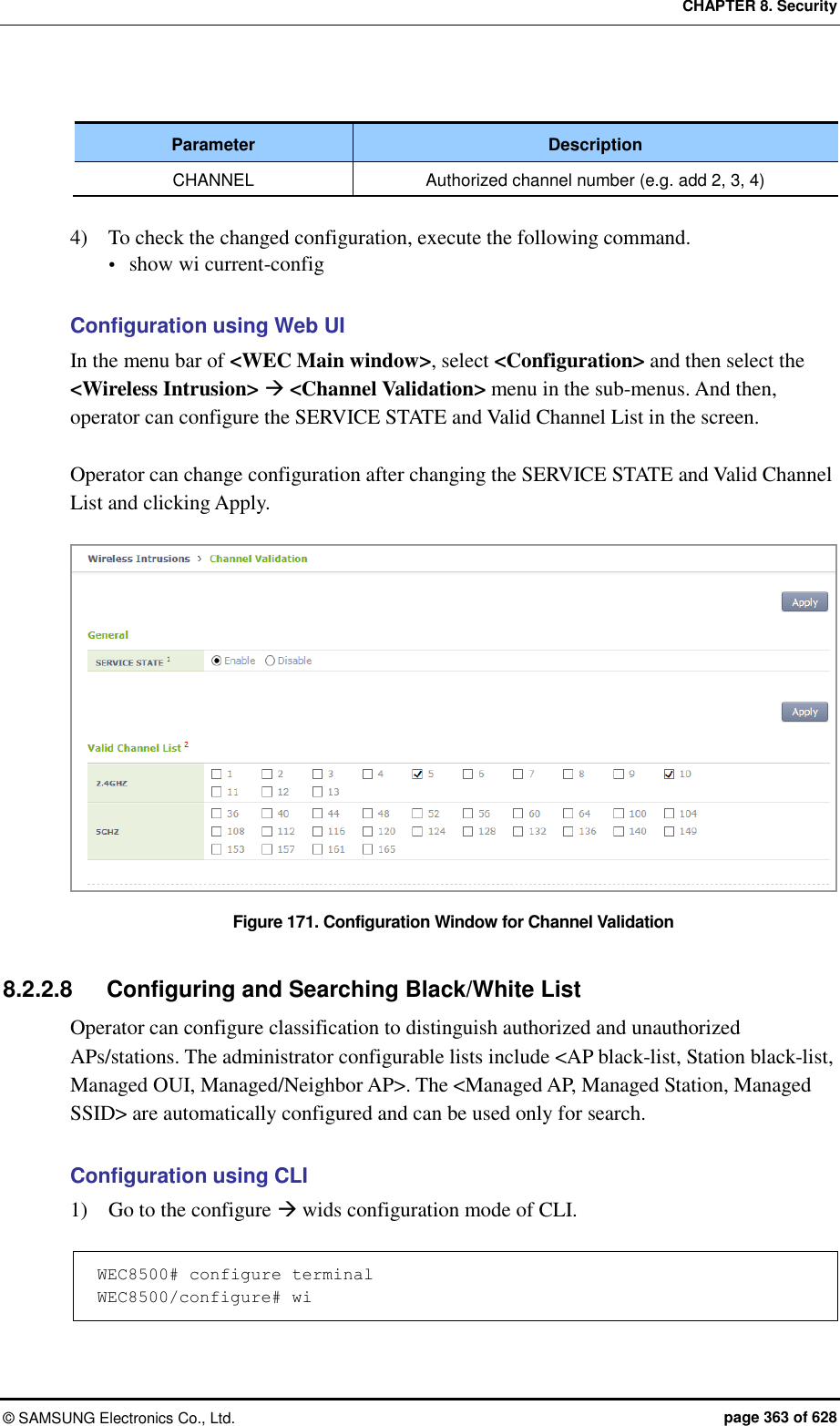Click the Apply button below Valid Channel List
The width and height of the screenshot is (840, 1426).
click(x=804, y=712)
